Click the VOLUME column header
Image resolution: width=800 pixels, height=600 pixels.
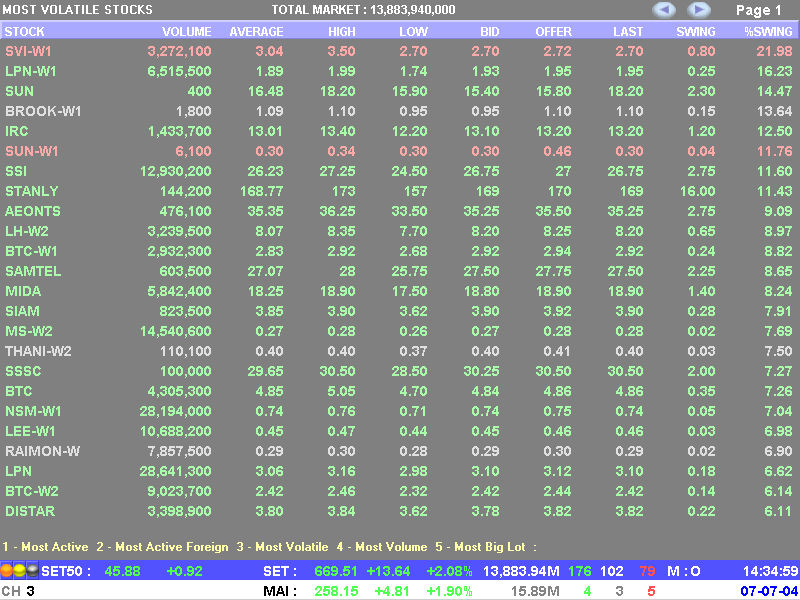click(187, 32)
